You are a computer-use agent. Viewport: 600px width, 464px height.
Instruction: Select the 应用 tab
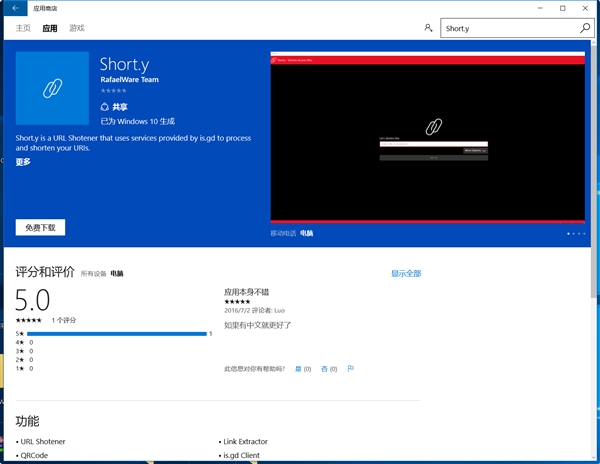click(50, 28)
